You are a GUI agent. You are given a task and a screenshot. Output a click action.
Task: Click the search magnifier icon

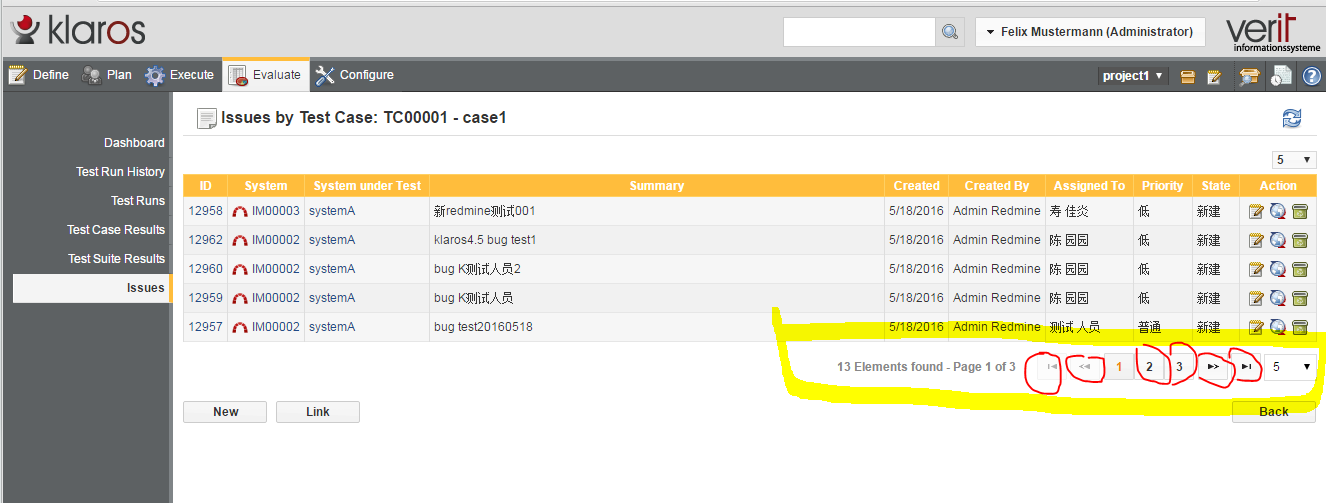click(x=950, y=32)
